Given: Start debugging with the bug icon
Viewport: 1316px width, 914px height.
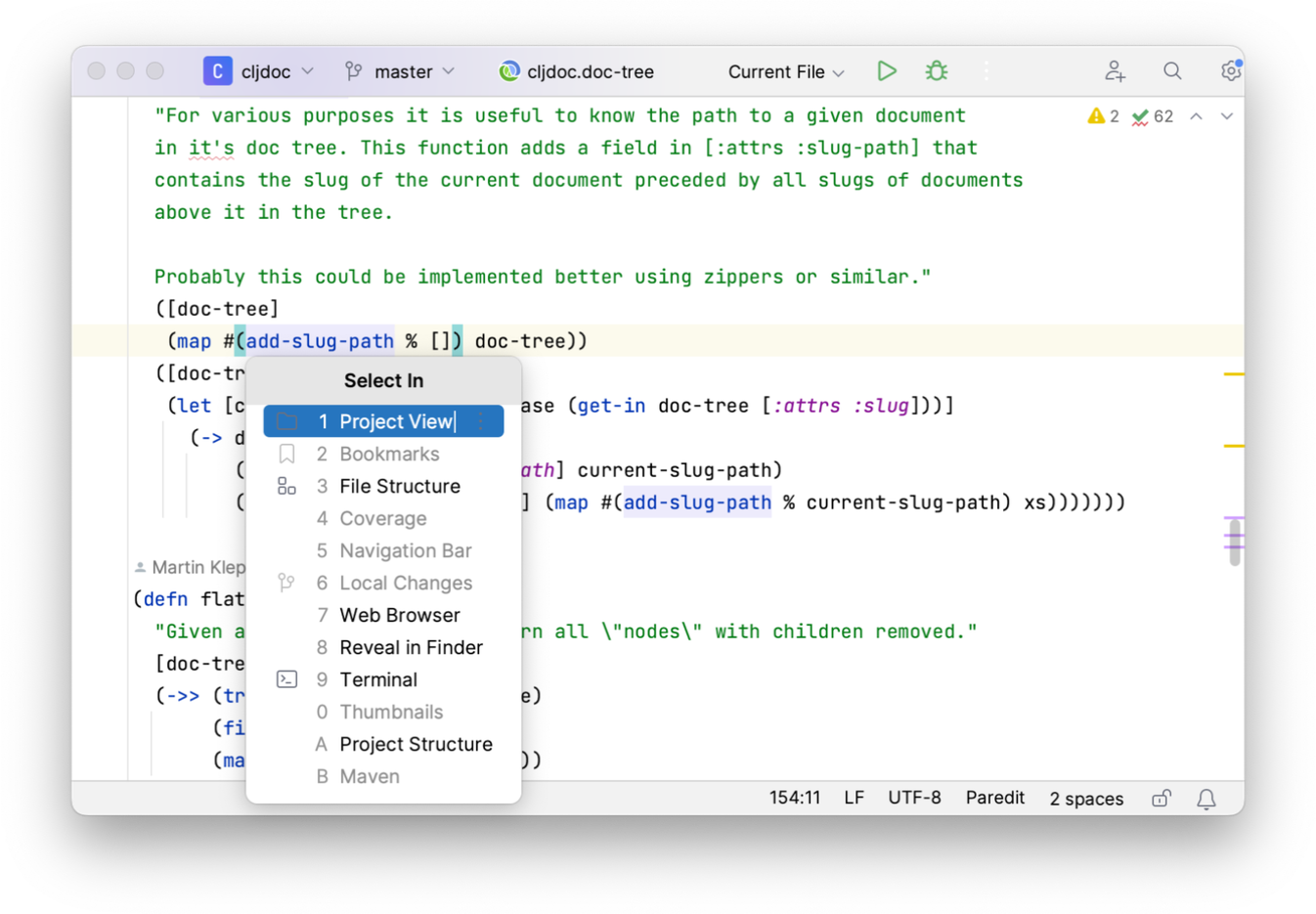Looking at the screenshot, I should click(937, 71).
